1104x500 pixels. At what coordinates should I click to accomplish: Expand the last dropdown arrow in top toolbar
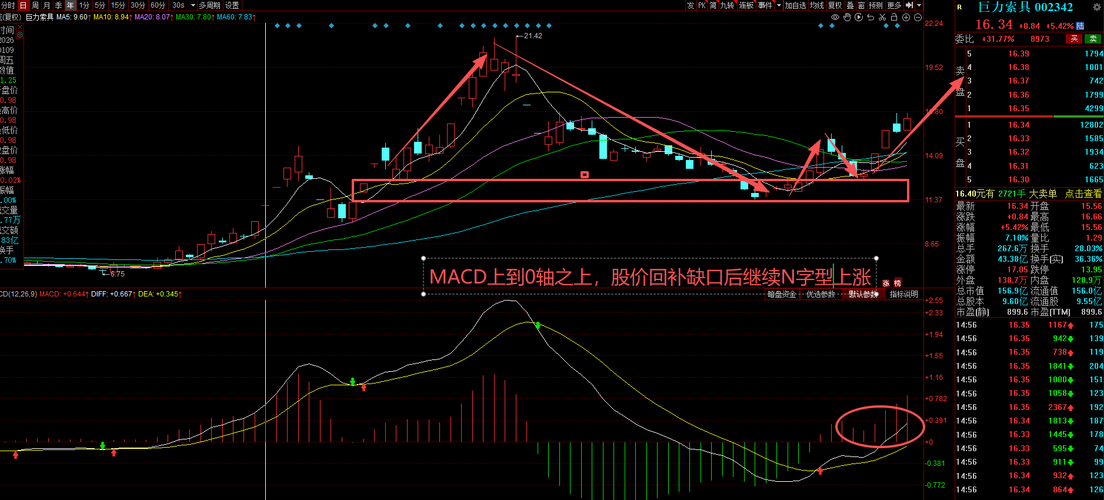(919, 6)
